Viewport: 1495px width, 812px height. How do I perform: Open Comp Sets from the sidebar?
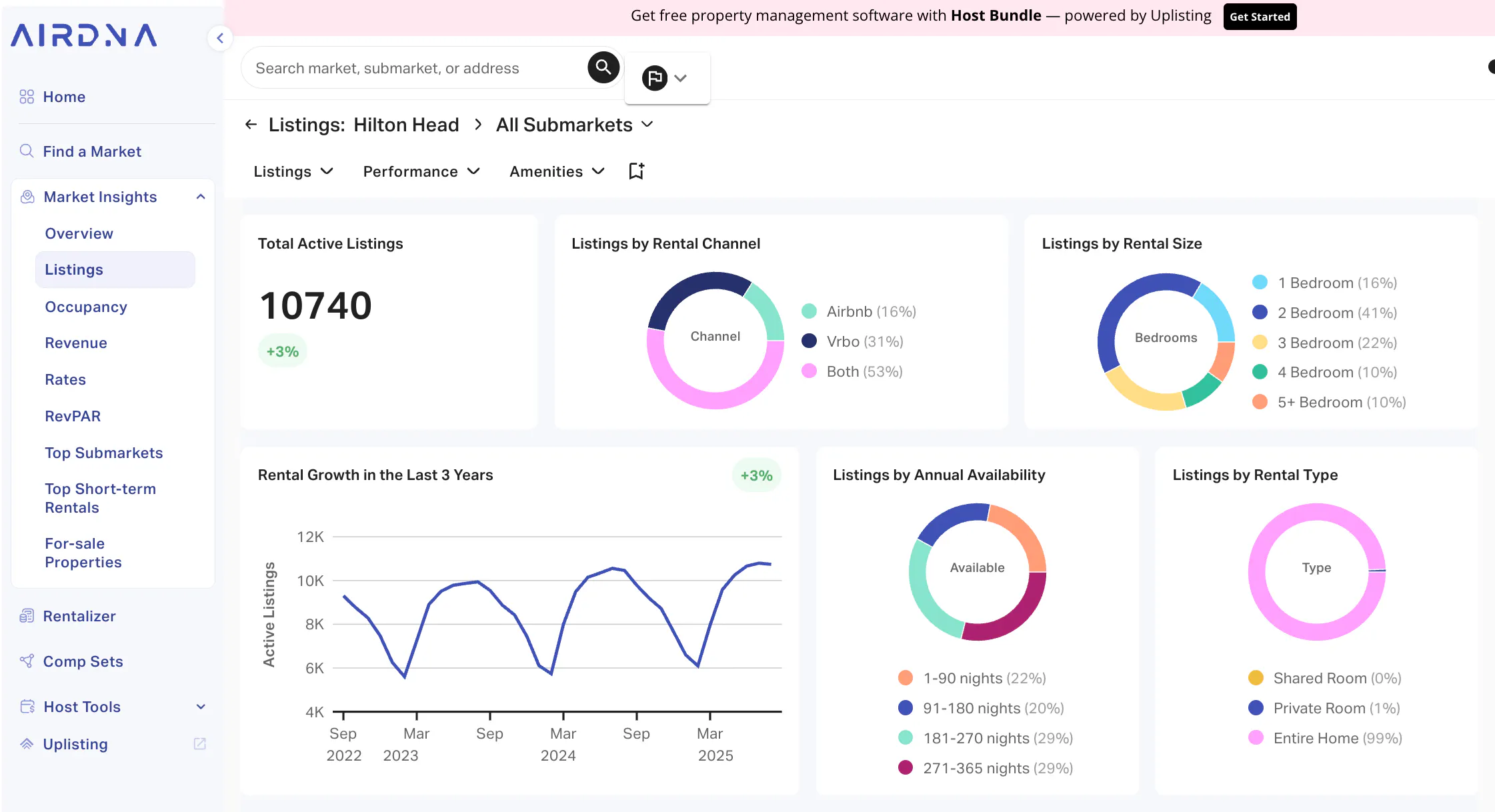(83, 661)
